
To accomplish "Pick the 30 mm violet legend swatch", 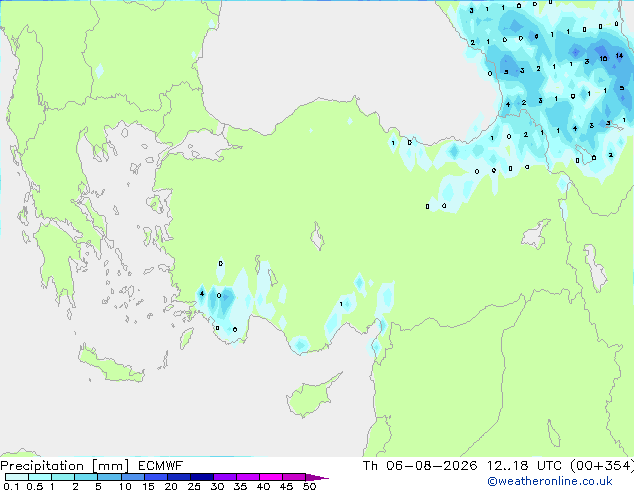I will (x=225, y=477).
